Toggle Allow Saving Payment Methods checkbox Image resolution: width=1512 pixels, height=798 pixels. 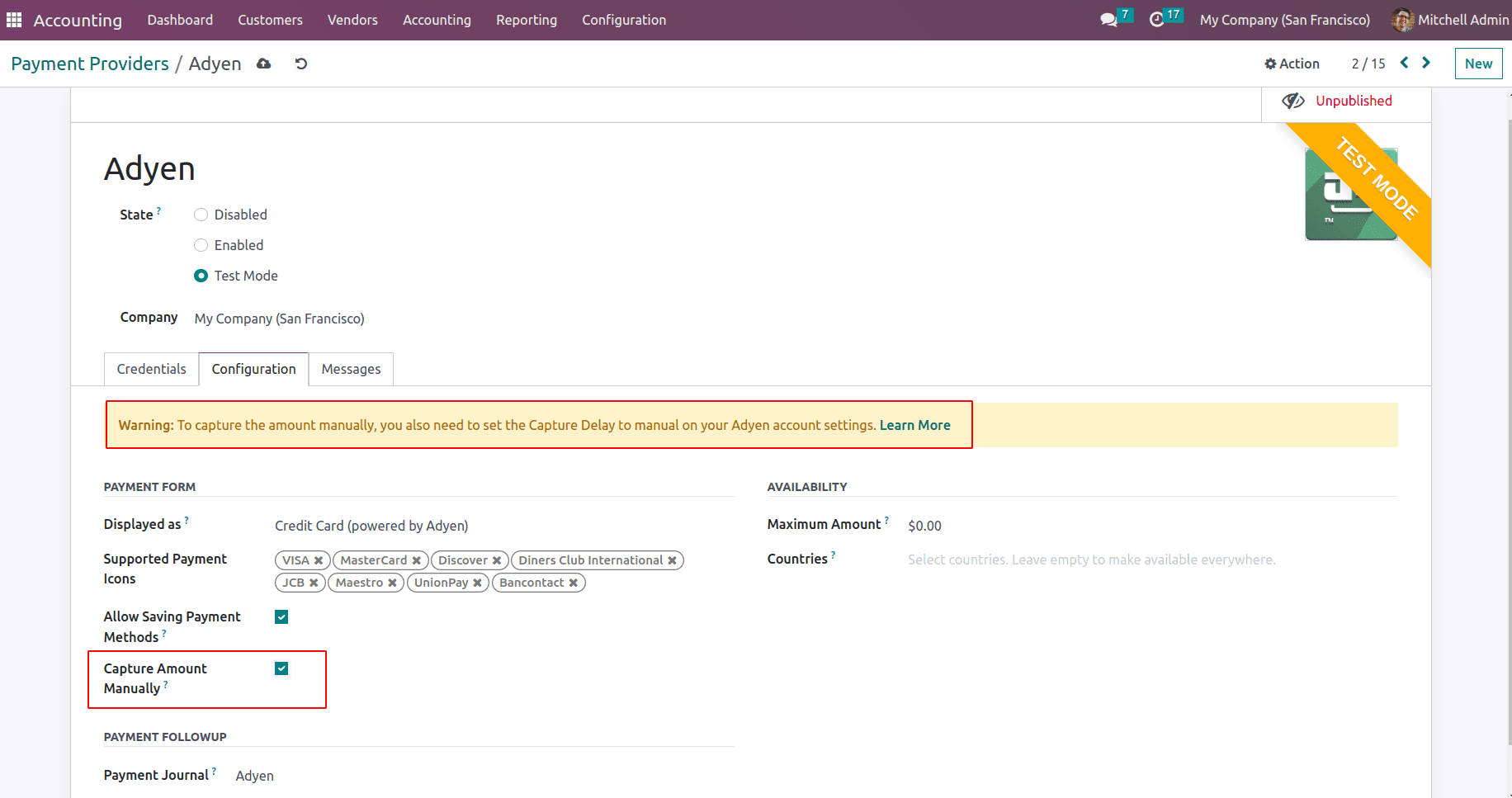[281, 617]
